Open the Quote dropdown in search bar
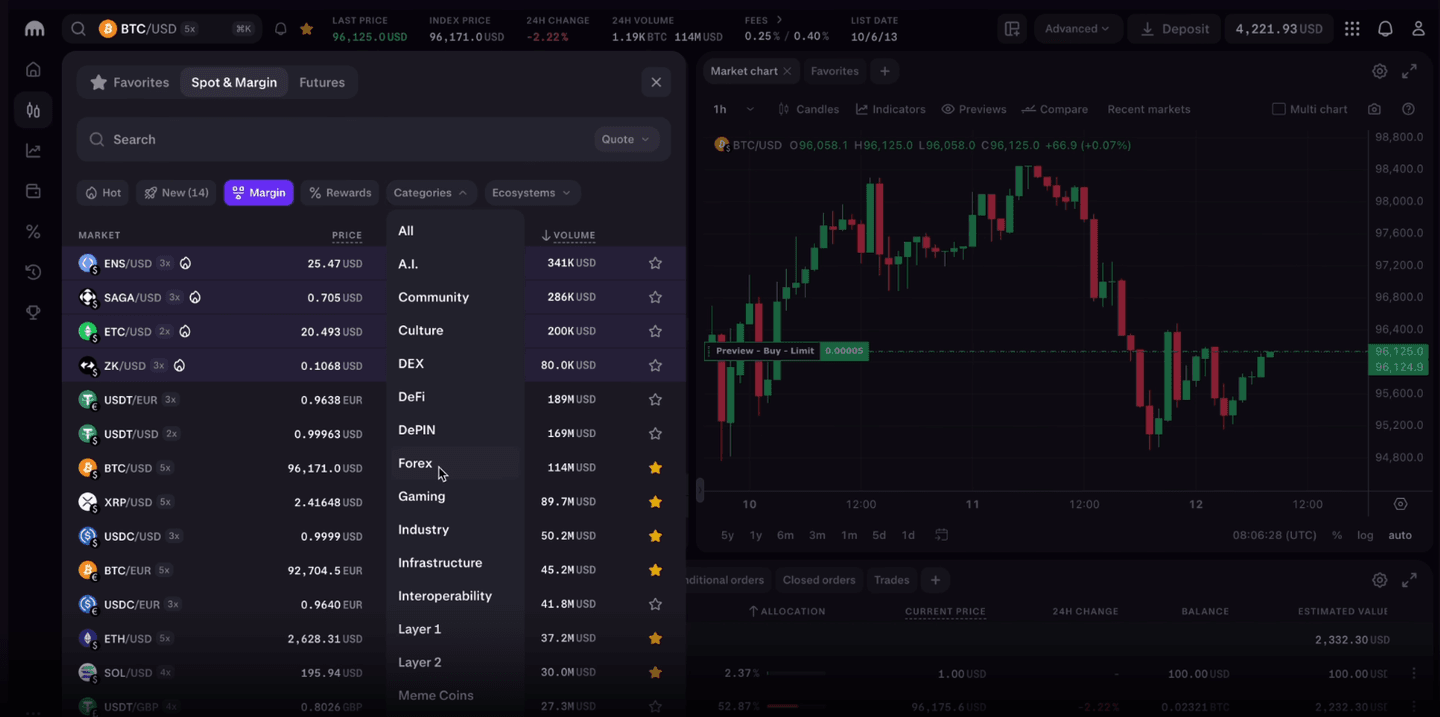The height and width of the screenshot is (717, 1440). point(625,139)
